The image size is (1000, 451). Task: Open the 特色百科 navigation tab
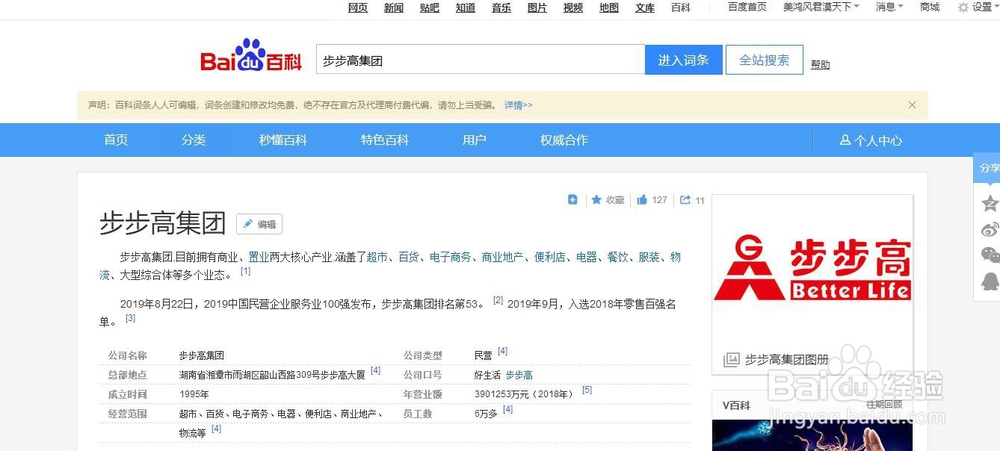coord(385,140)
